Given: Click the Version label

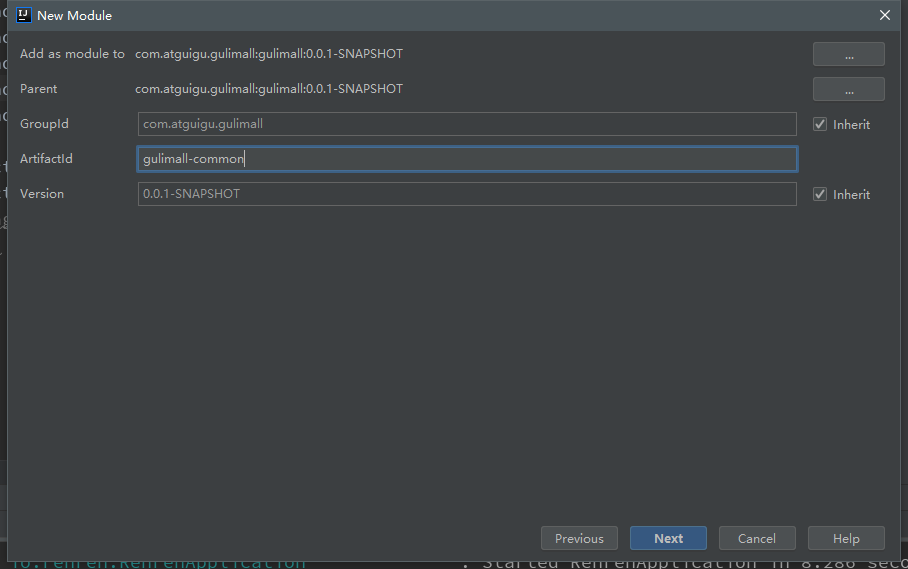Looking at the screenshot, I should [42, 194].
